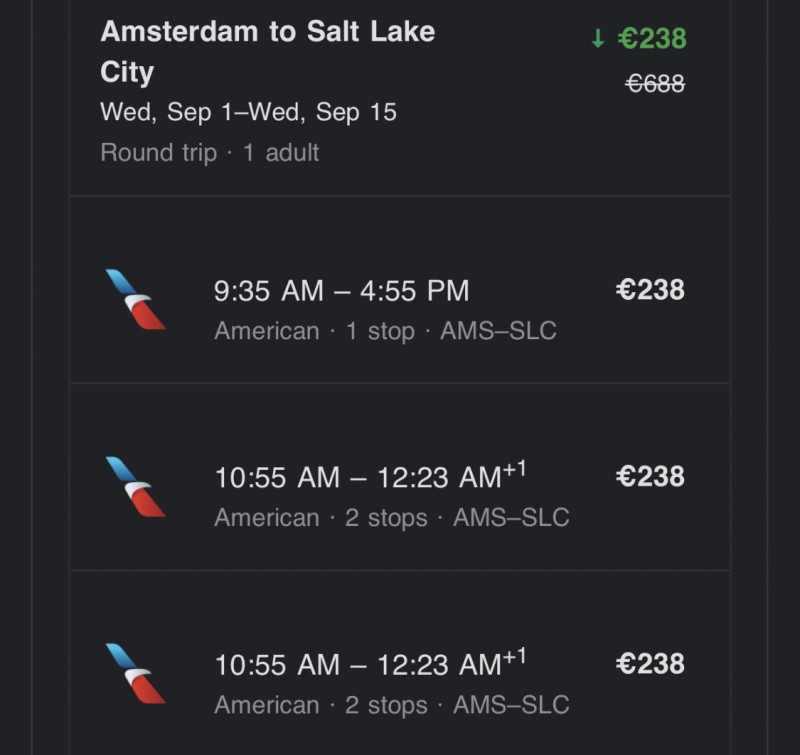Click the green price-drop arrow icon
The width and height of the screenshot is (800, 755).
pyautogui.click(x=598, y=38)
